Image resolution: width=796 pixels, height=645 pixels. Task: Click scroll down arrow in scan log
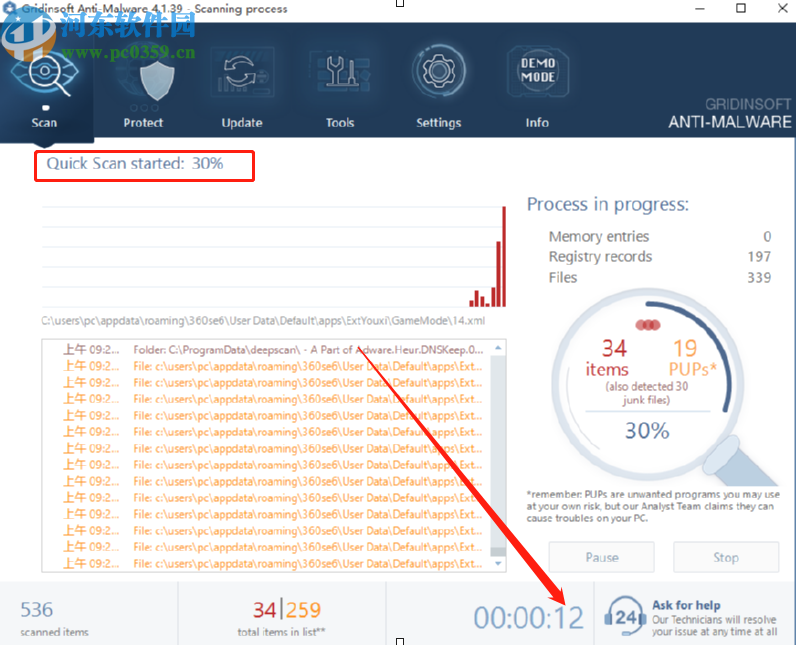click(x=498, y=563)
